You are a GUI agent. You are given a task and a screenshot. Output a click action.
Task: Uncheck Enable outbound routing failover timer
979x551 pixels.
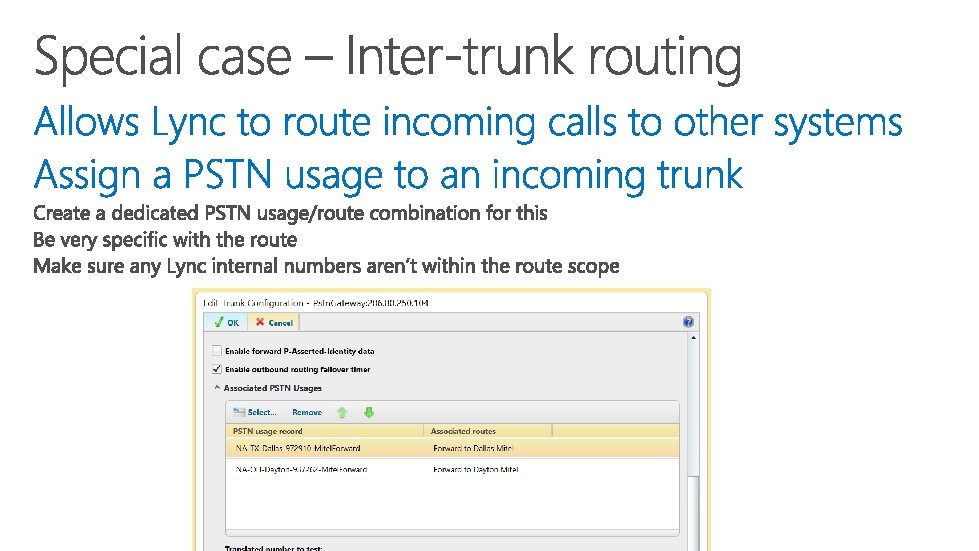point(217,369)
